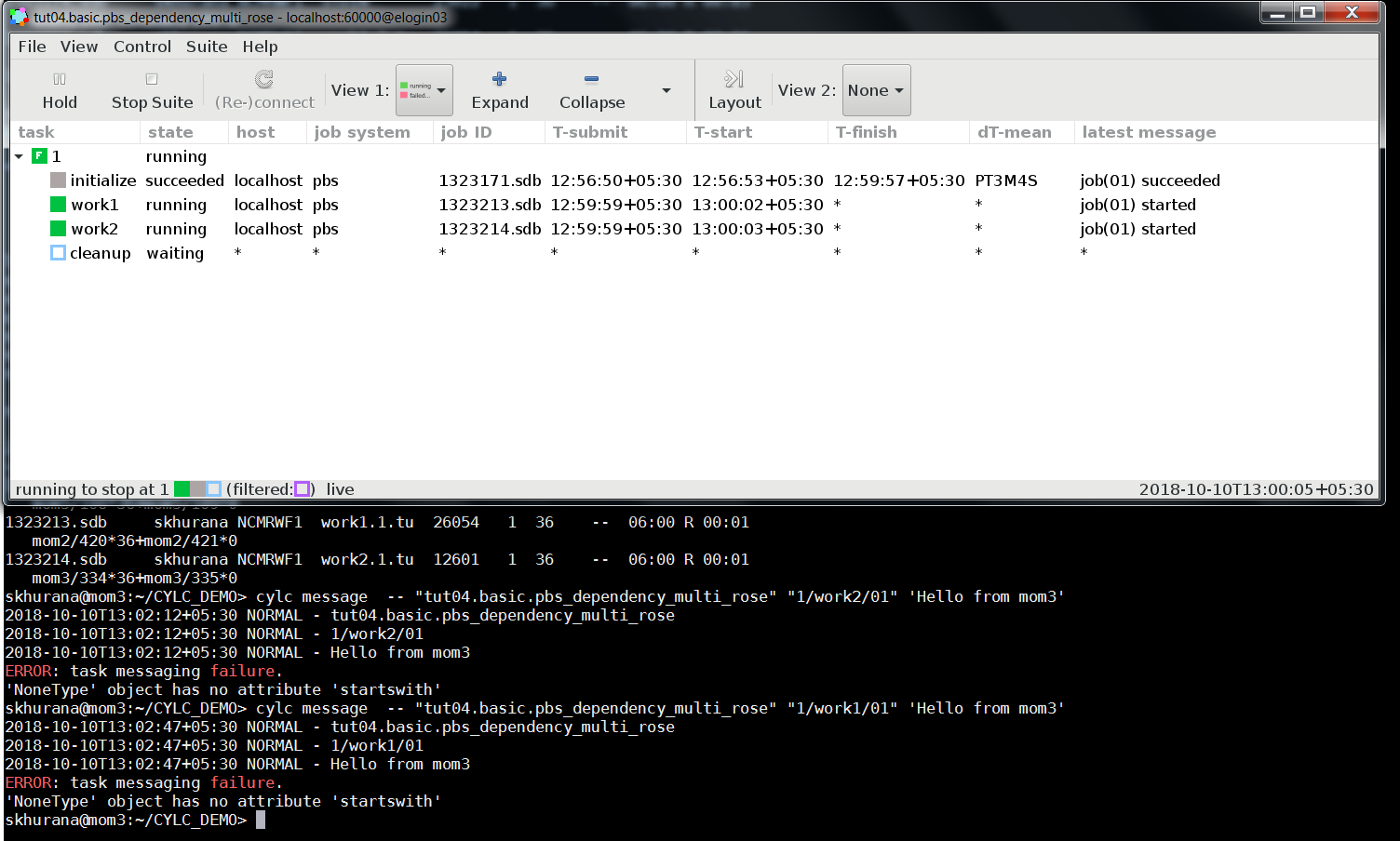Open the Help menu
The image size is (1400, 841).
261,47
